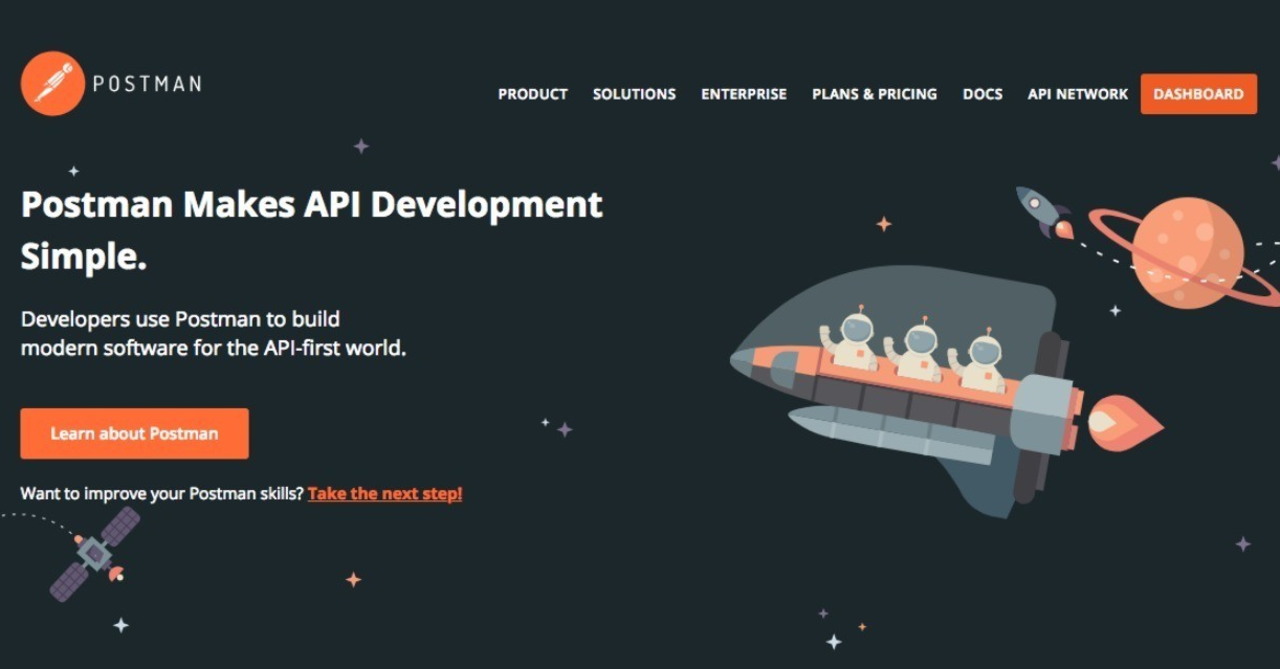Click the space shuttle with astronauts illustration

pyautogui.click(x=945, y=390)
